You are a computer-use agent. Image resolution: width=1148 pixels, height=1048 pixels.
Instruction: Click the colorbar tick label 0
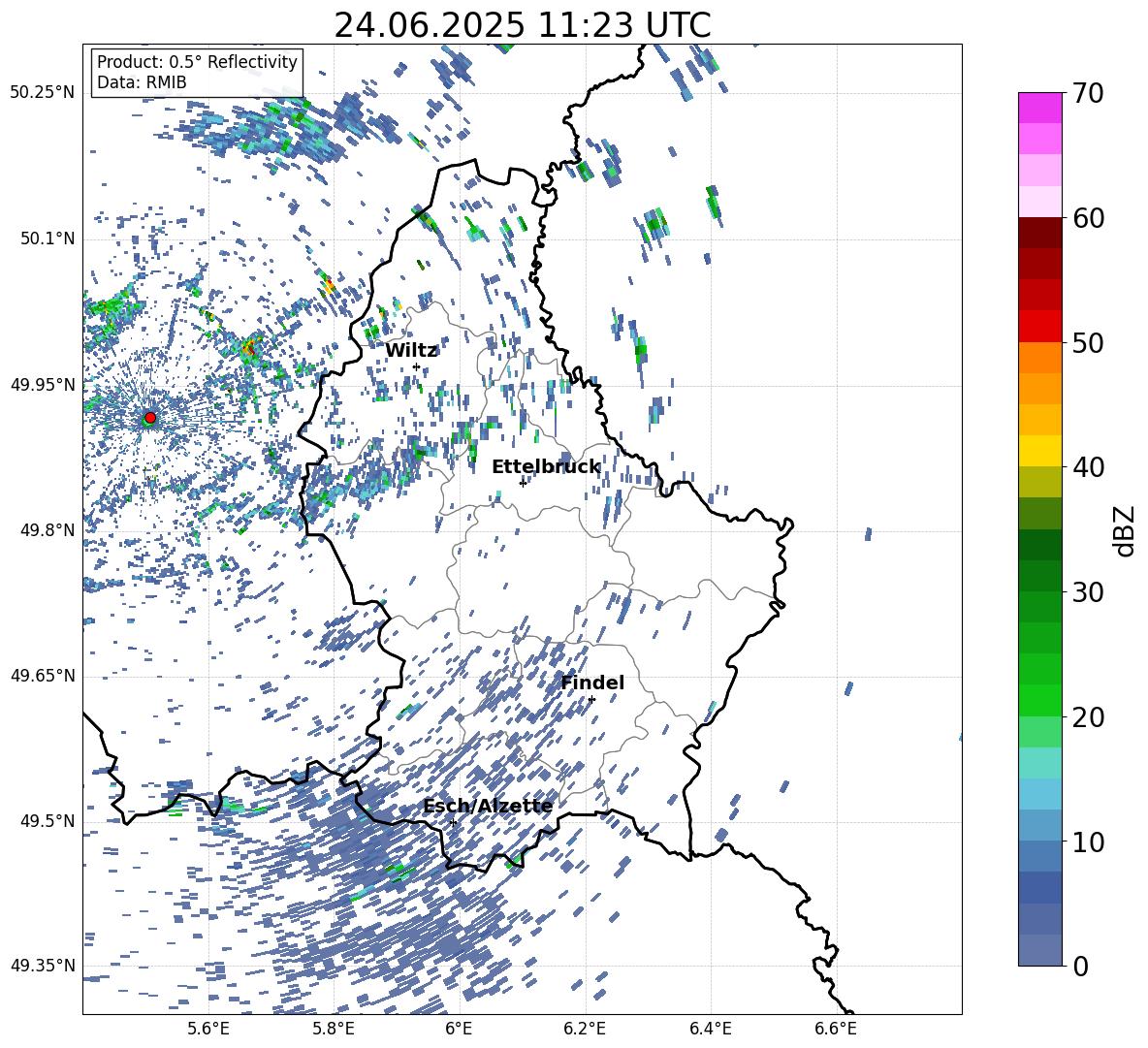pyautogui.click(x=1079, y=967)
